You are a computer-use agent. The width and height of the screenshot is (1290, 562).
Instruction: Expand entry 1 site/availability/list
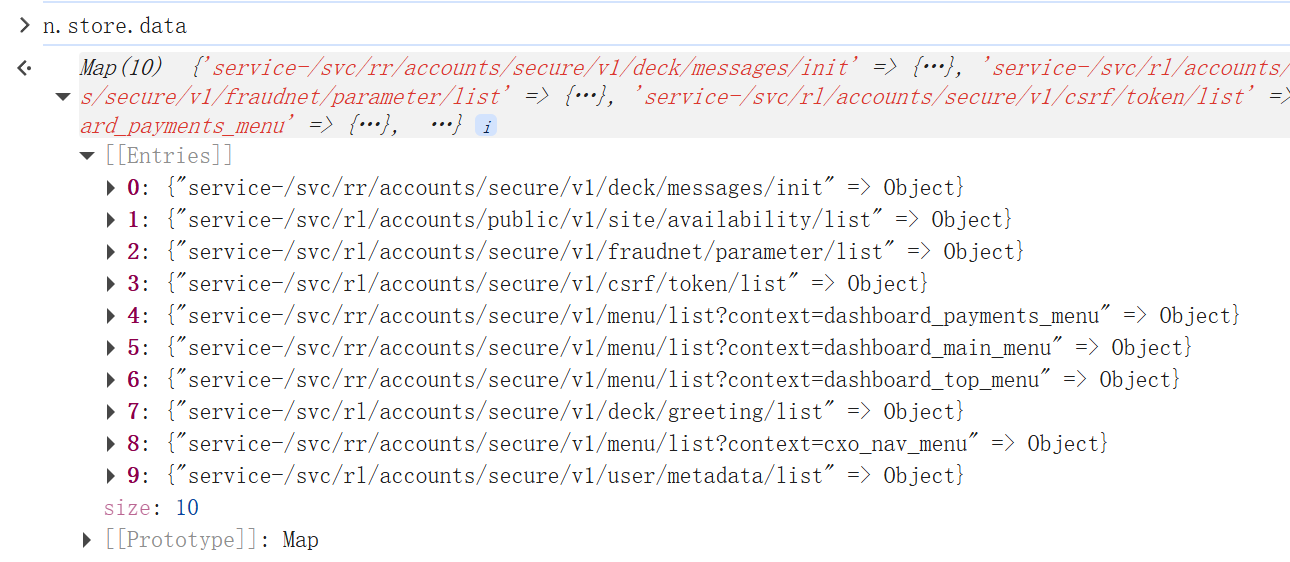coord(111,220)
